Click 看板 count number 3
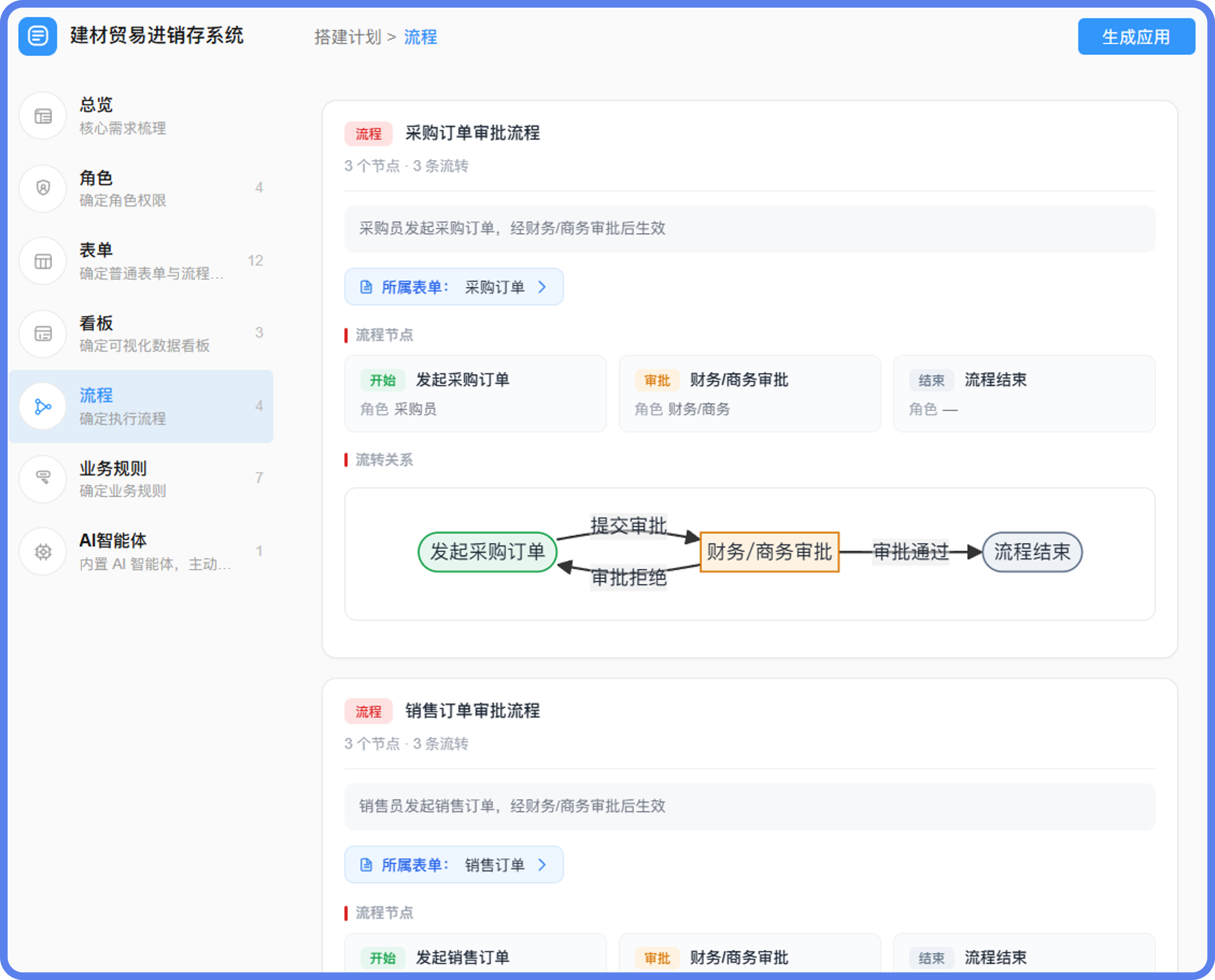 pyautogui.click(x=259, y=332)
